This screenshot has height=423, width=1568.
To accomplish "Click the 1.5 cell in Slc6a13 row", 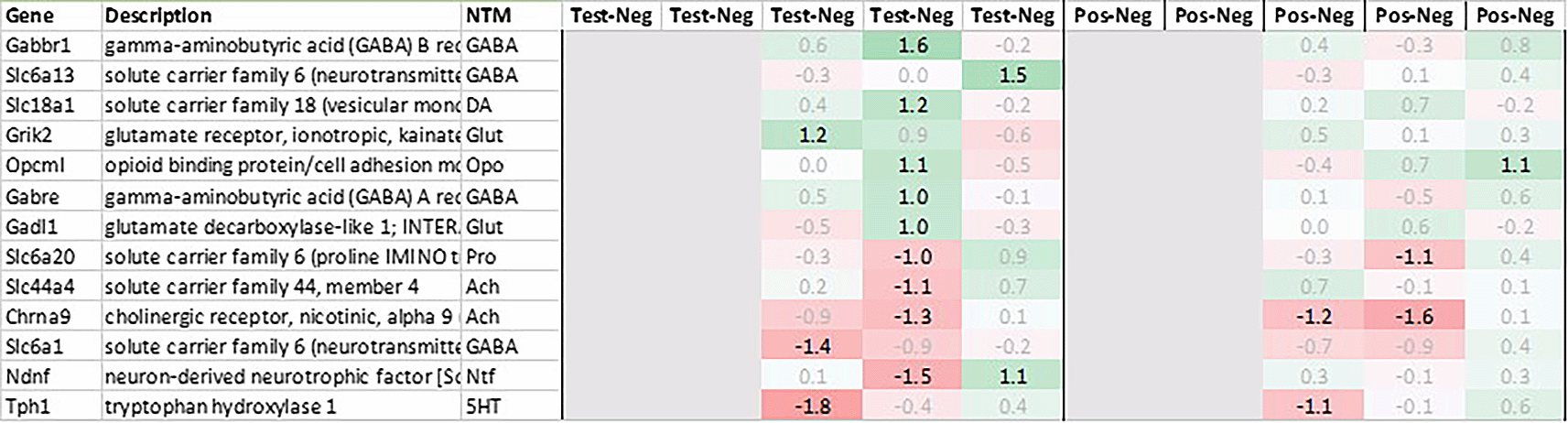I will (1012, 75).
